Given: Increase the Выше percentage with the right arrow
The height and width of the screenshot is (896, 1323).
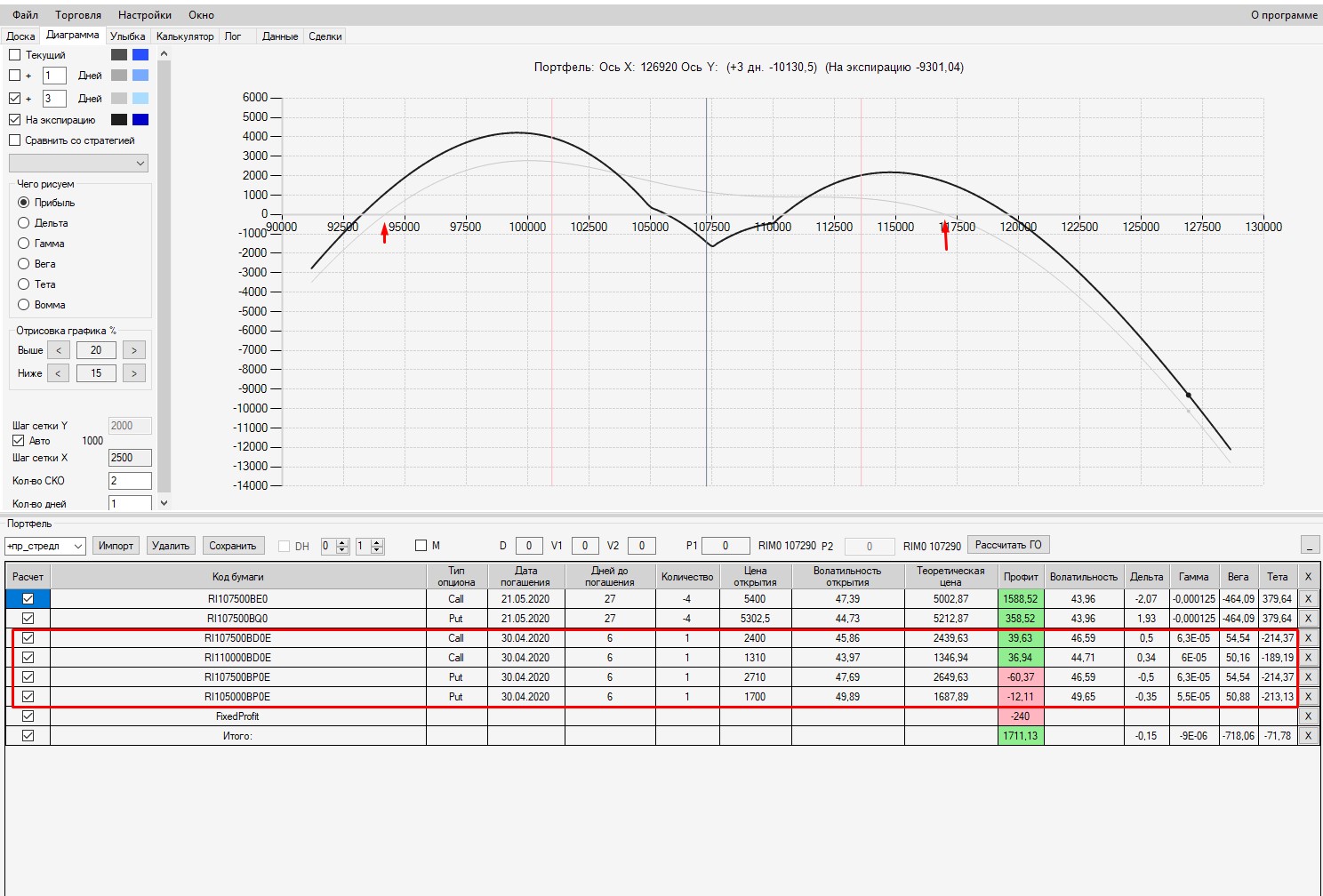Looking at the screenshot, I should click(x=134, y=350).
